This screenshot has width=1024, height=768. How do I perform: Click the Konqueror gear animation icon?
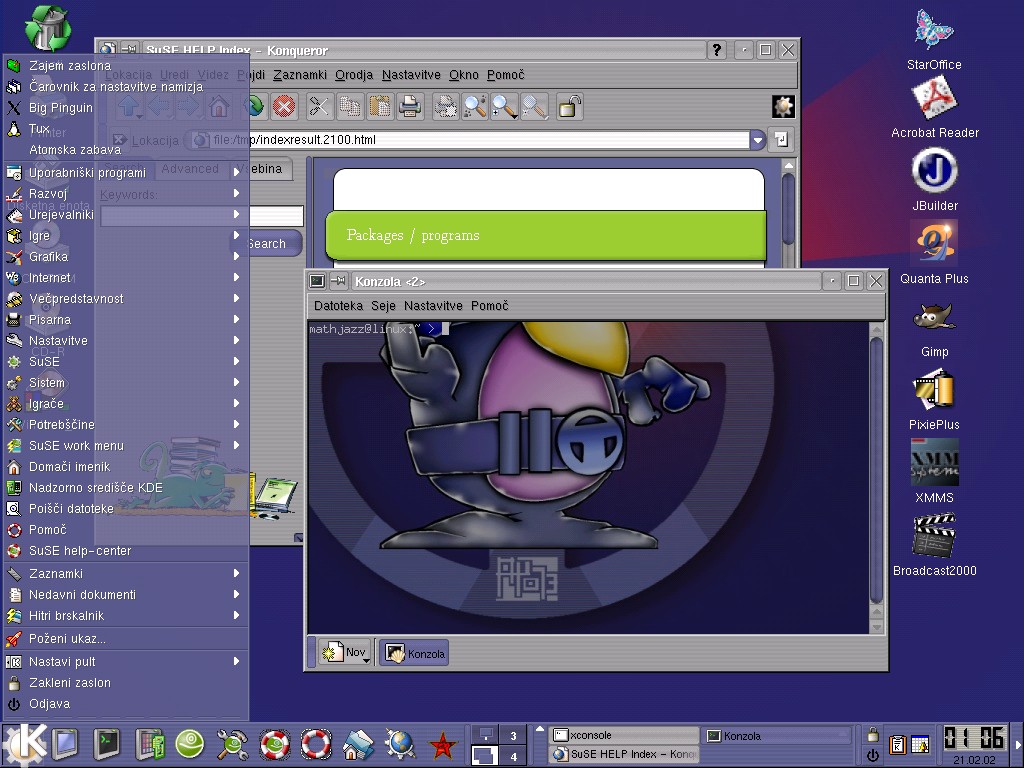(783, 106)
